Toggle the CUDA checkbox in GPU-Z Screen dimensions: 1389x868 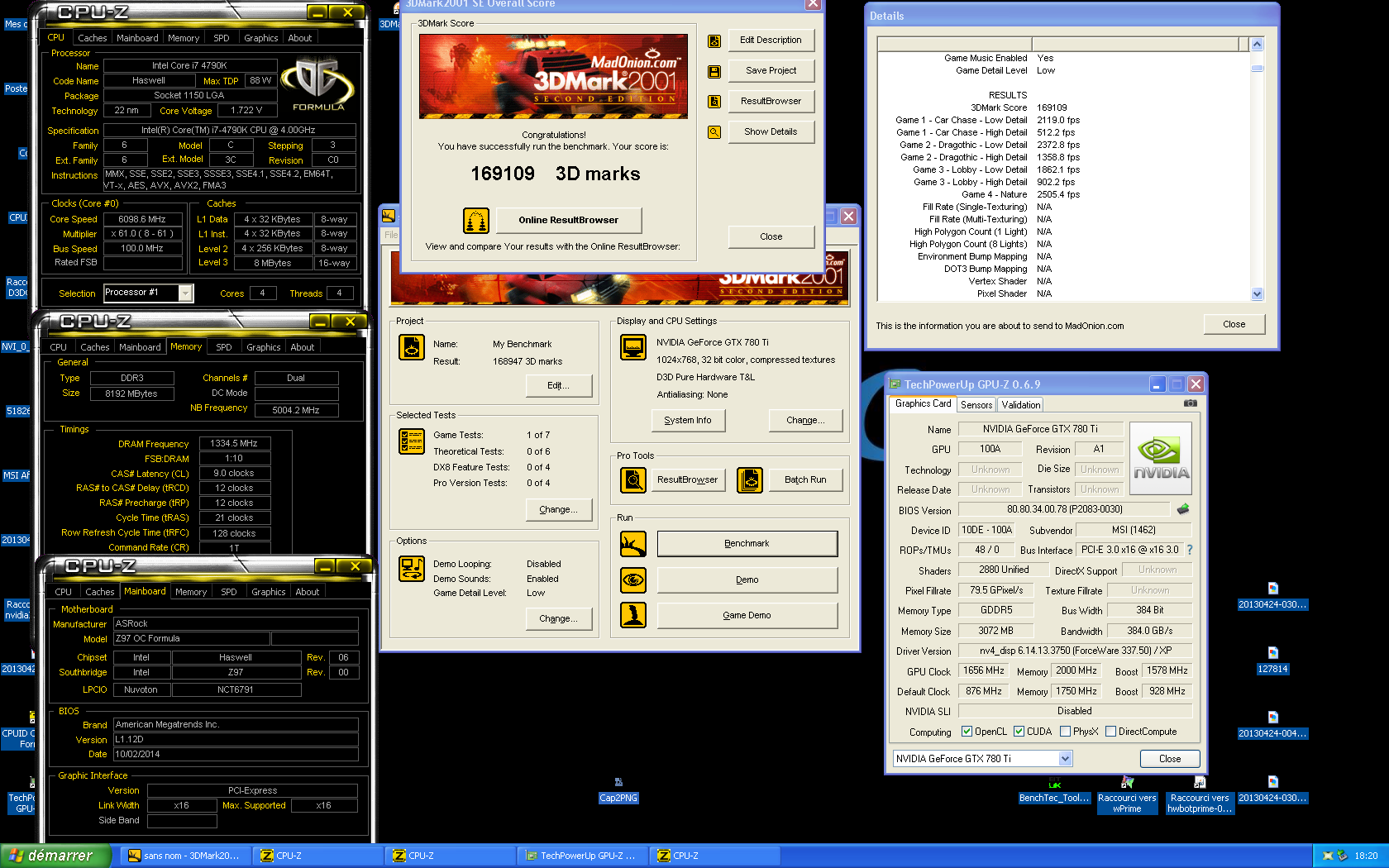coord(1019,732)
